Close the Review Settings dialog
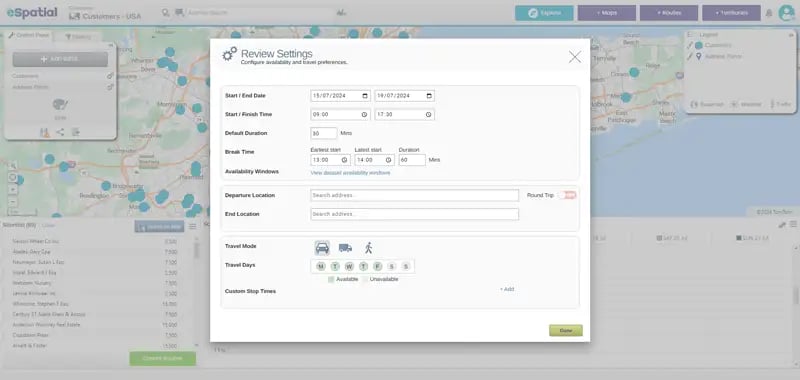 click(x=574, y=57)
